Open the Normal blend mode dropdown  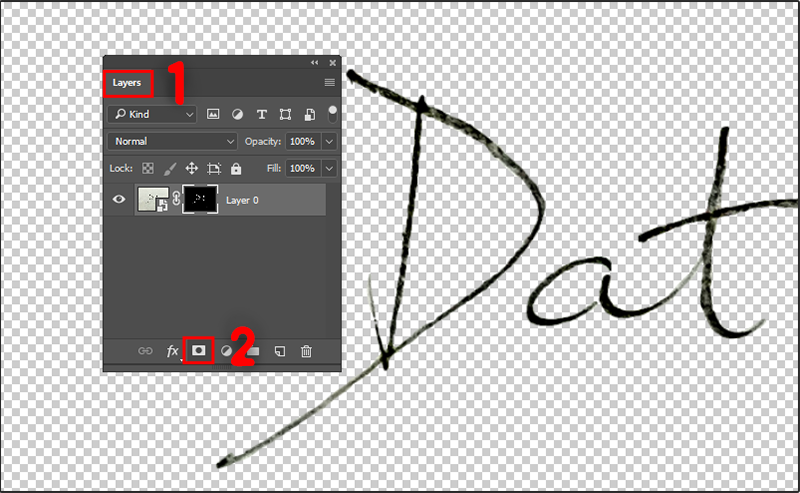coord(172,141)
